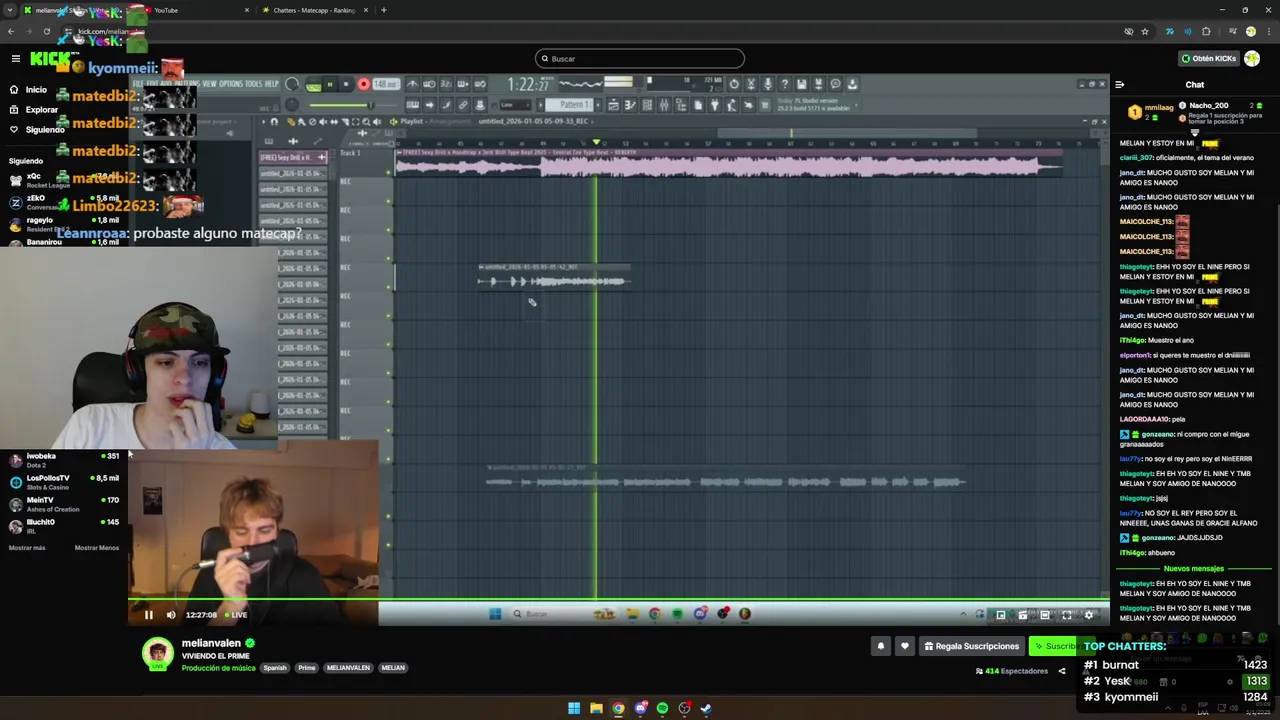Follow channel with heart icon
Image resolution: width=1280 pixels, height=720 pixels.
tap(905, 646)
